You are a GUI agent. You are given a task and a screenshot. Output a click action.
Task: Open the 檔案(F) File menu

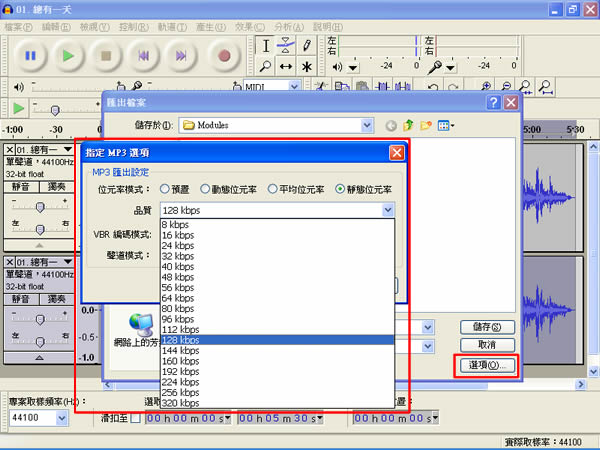pos(18,27)
